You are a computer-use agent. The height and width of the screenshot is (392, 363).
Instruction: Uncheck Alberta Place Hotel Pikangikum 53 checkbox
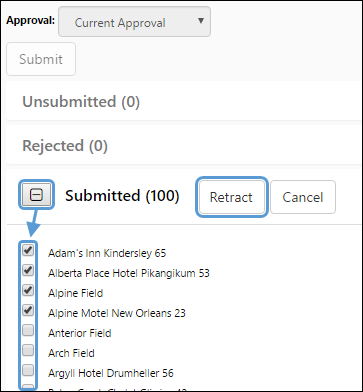pos(28,270)
